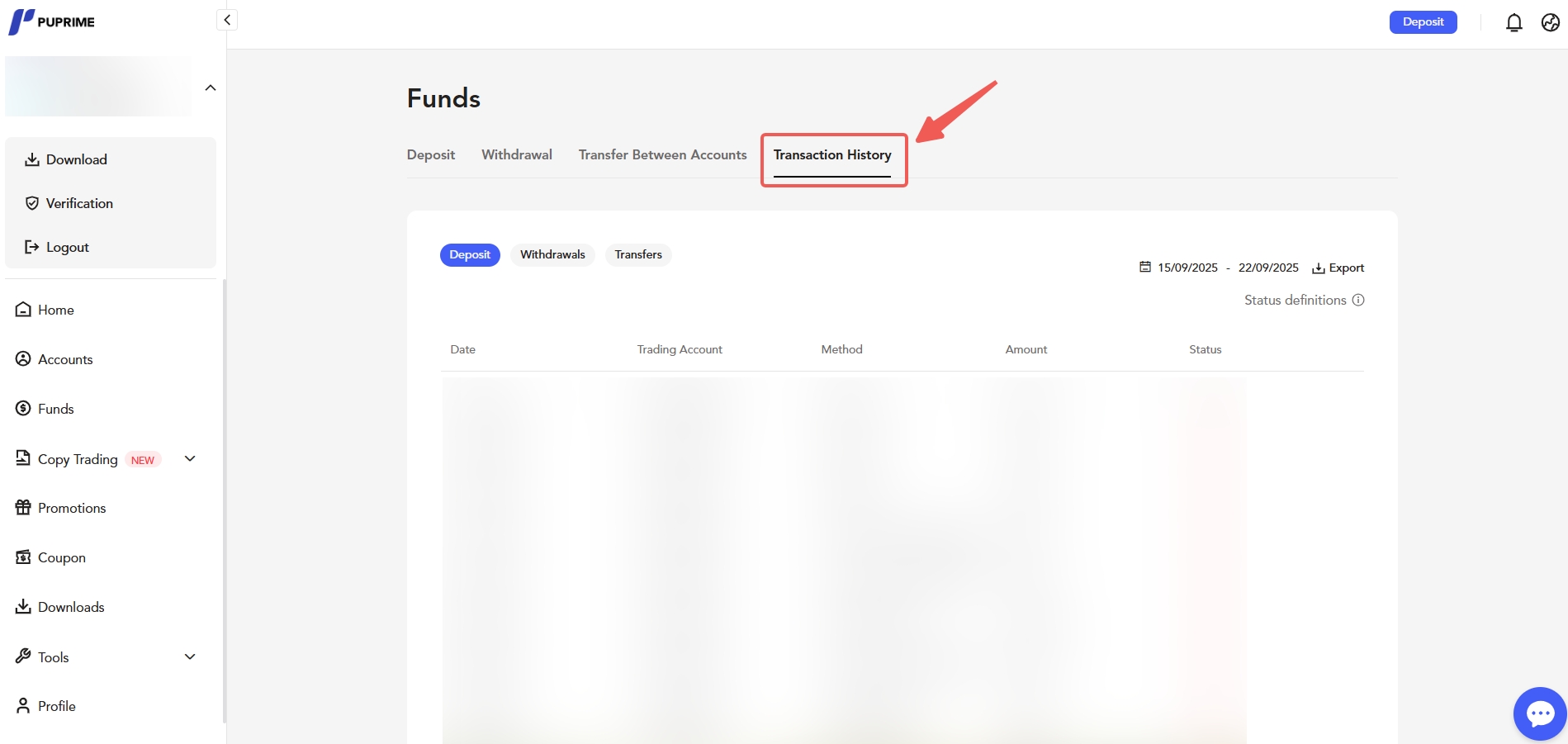Click the Status definitions info icon
This screenshot has width=1568, height=744.
tap(1357, 301)
